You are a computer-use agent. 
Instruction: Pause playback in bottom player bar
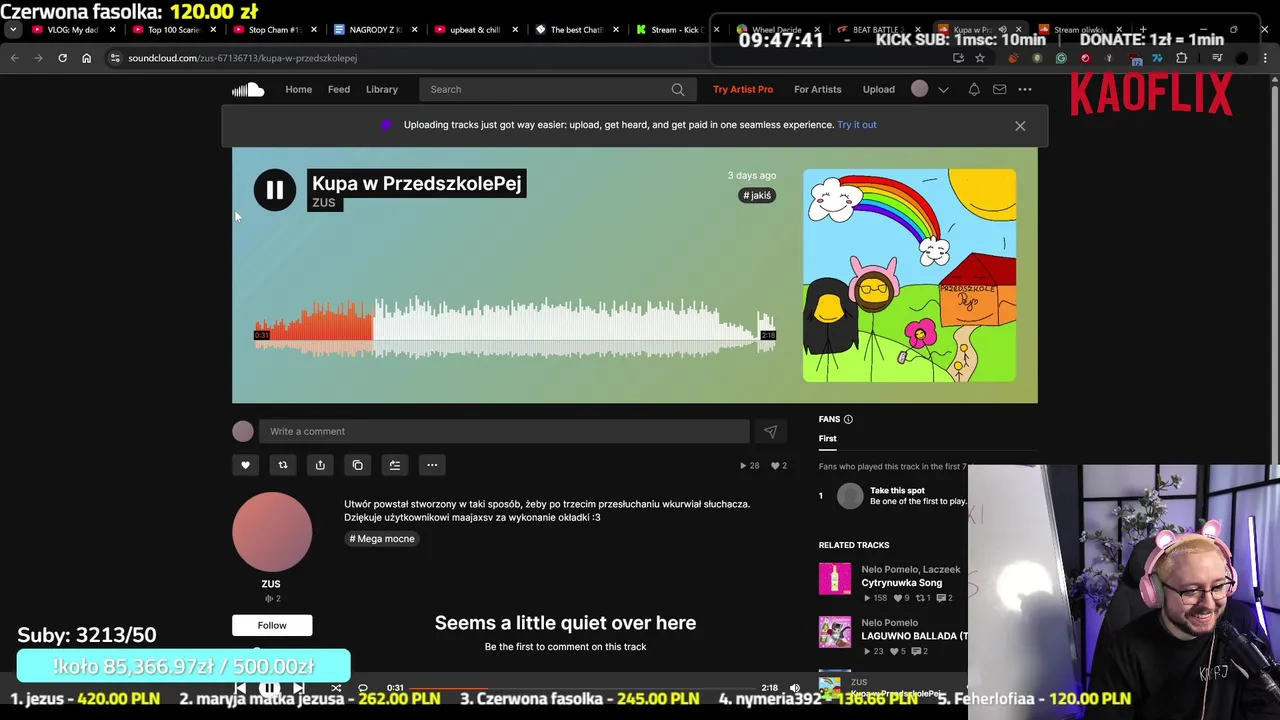pos(269,688)
